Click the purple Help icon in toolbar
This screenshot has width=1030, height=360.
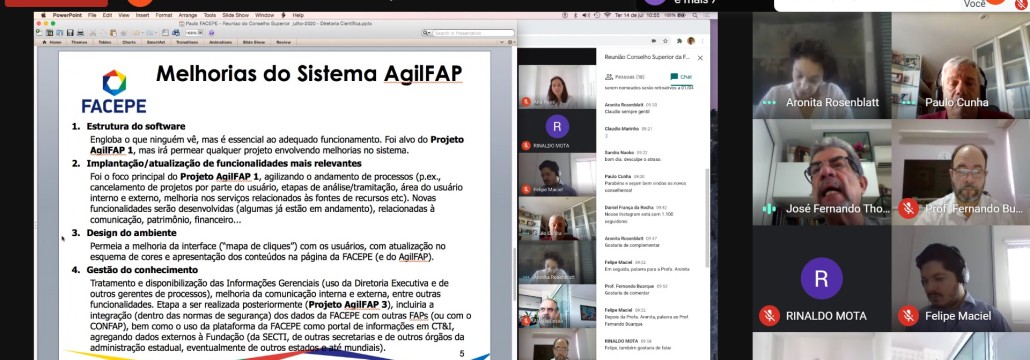coord(211,33)
